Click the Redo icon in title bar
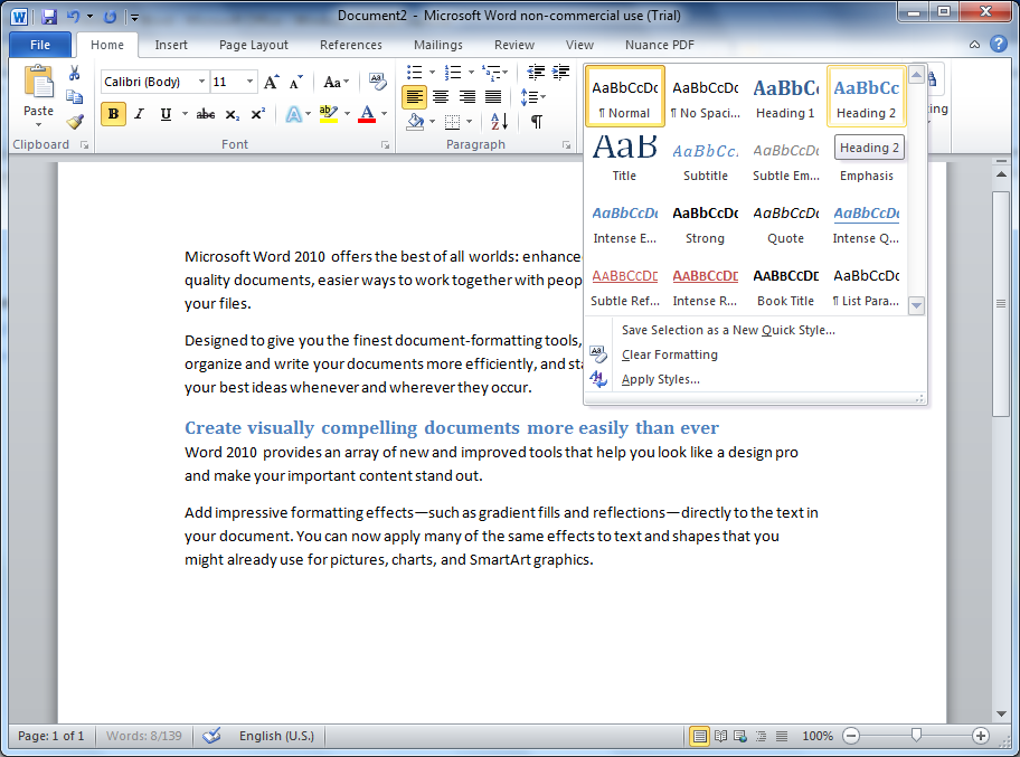 (x=110, y=16)
